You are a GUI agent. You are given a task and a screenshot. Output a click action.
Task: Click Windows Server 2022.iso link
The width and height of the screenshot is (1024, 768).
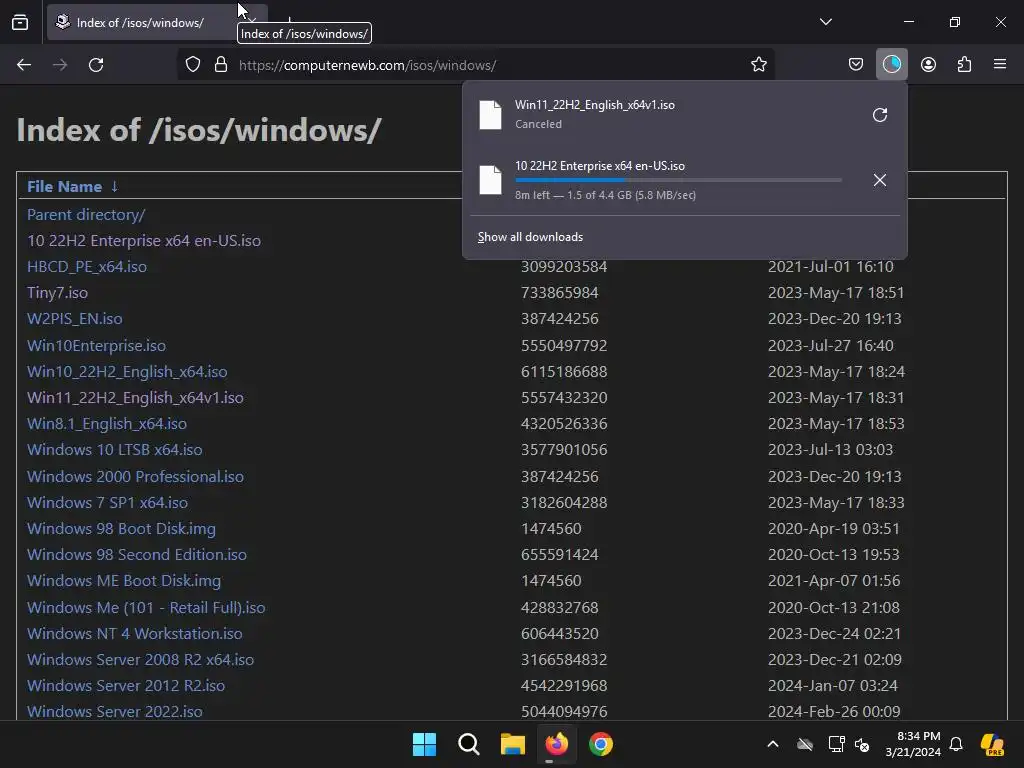point(115,712)
